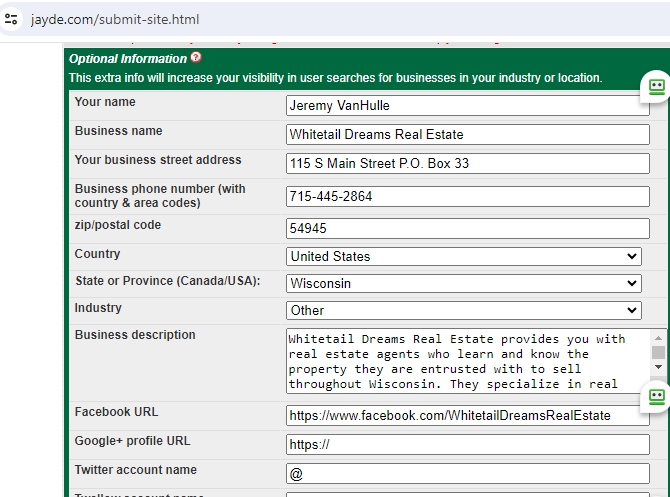
Task: Click the Business description scrollbar thumb
Action: coord(658,352)
